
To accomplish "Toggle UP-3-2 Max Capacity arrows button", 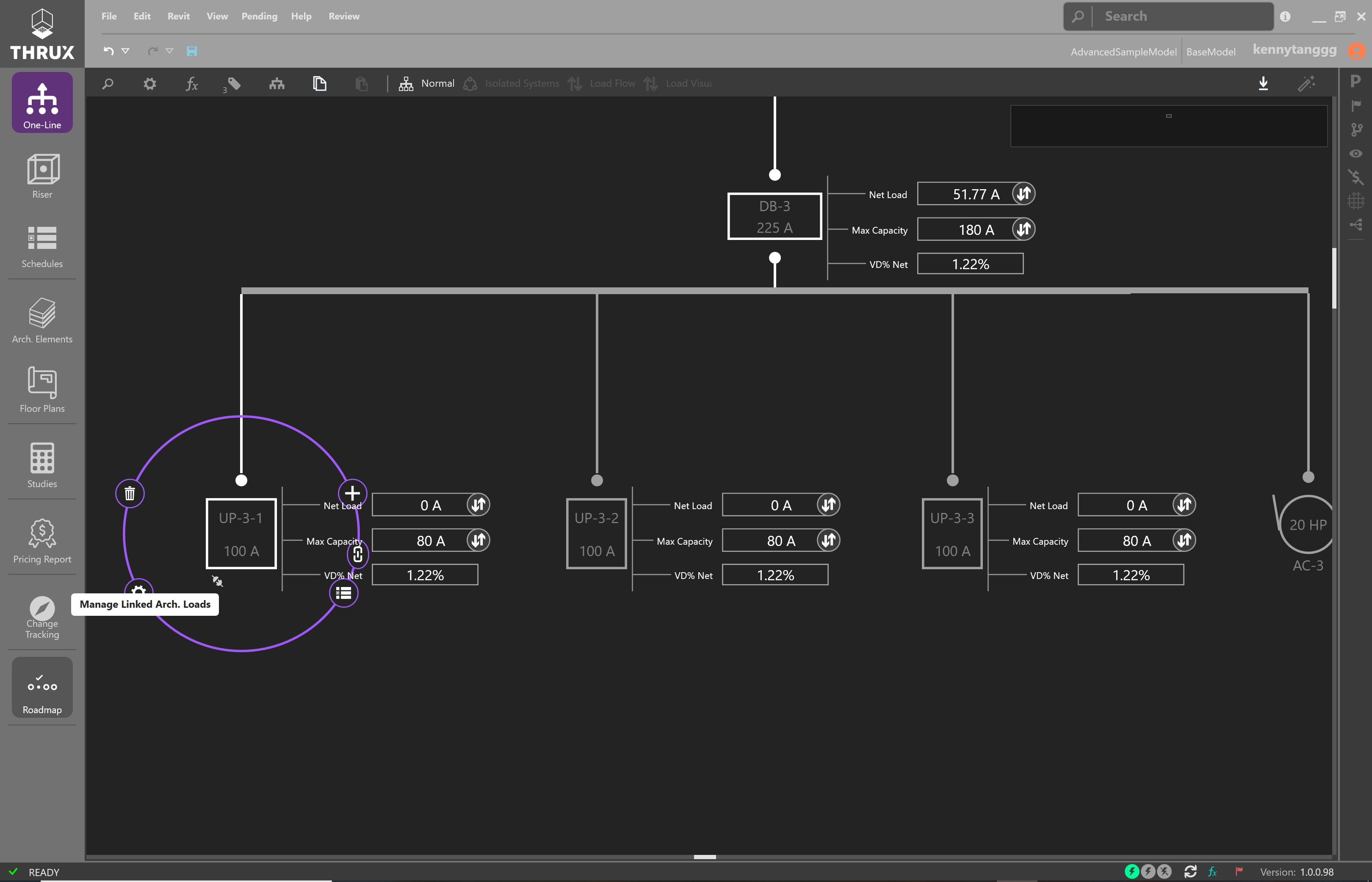I will [x=828, y=540].
